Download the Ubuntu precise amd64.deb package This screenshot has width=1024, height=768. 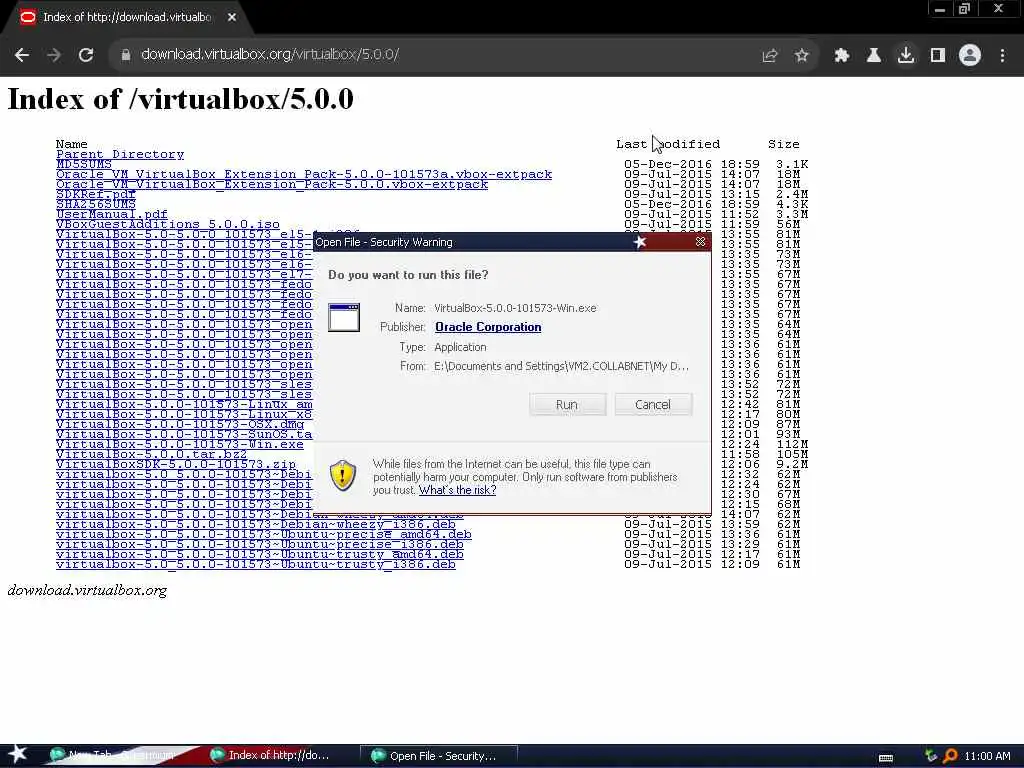[x=264, y=534]
